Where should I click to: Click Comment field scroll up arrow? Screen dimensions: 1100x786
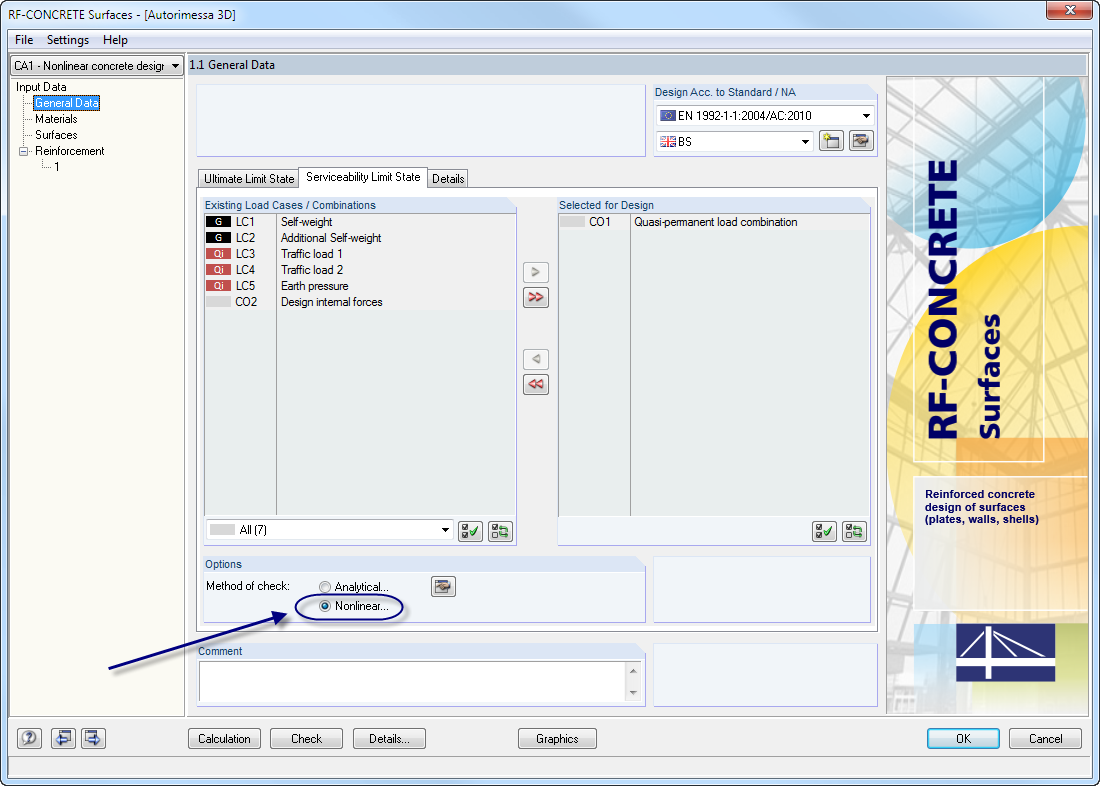pos(633,671)
